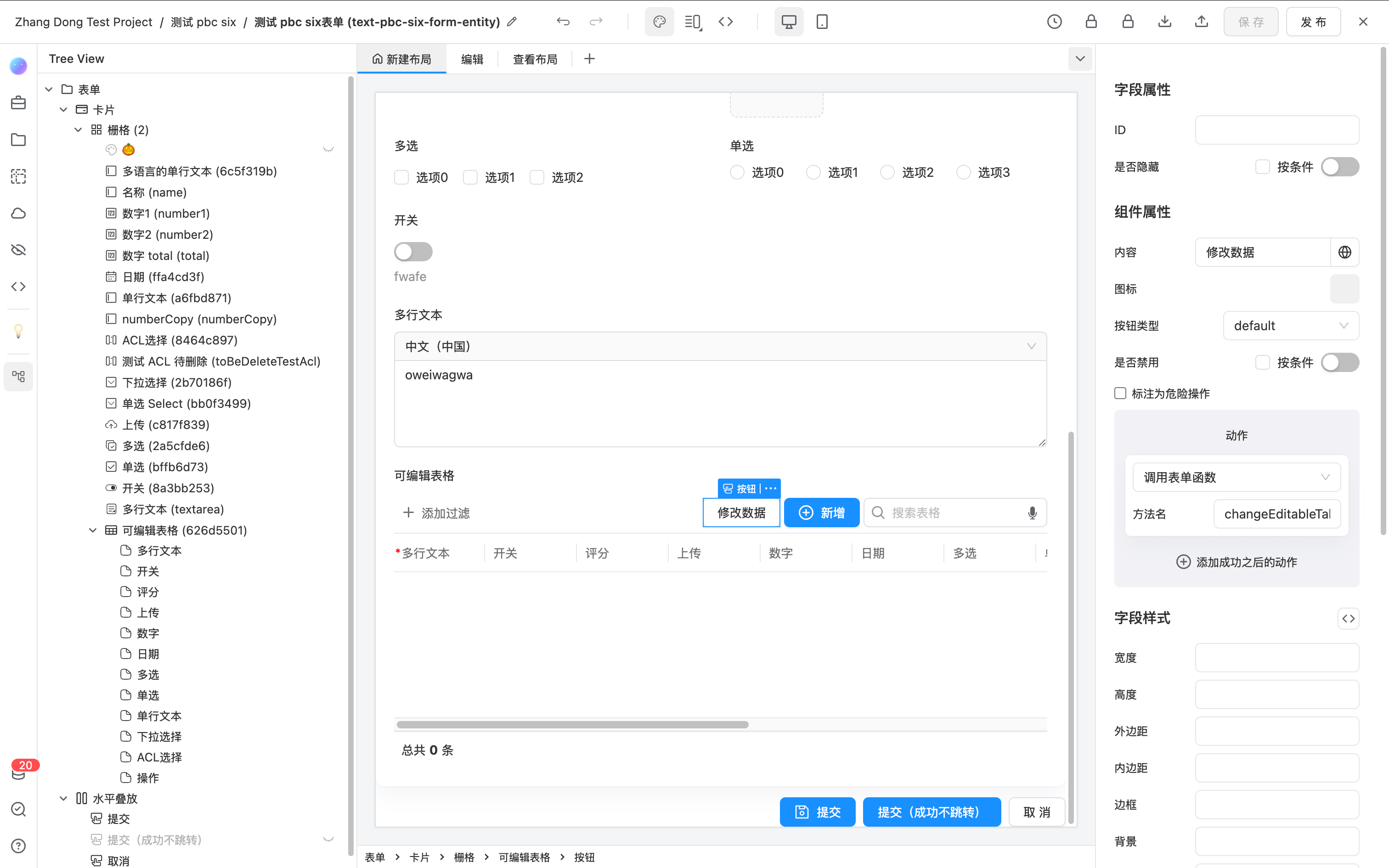Click the 方法名 input field

[1276, 514]
